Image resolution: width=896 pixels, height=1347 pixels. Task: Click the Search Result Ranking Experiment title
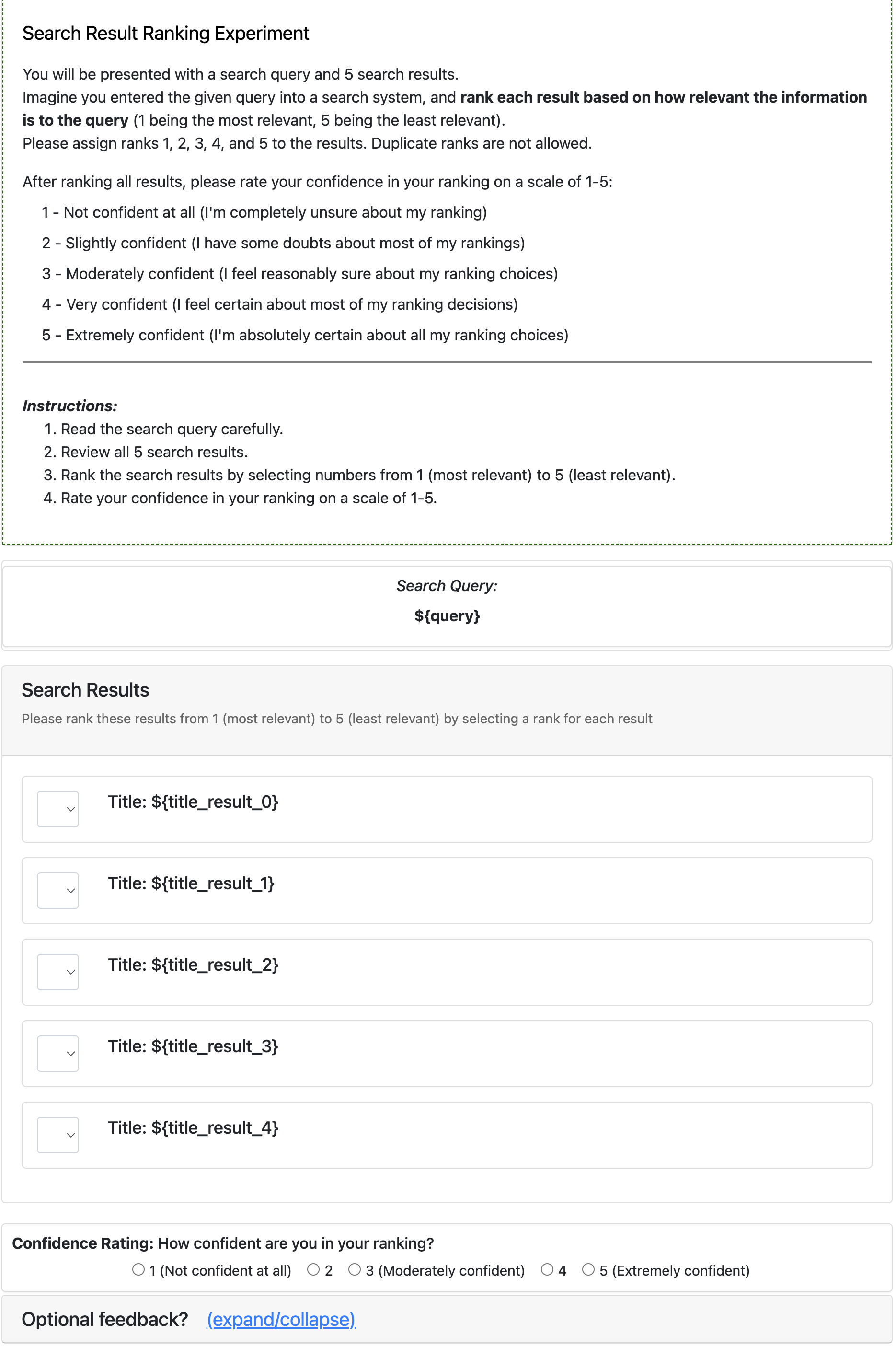click(x=166, y=34)
